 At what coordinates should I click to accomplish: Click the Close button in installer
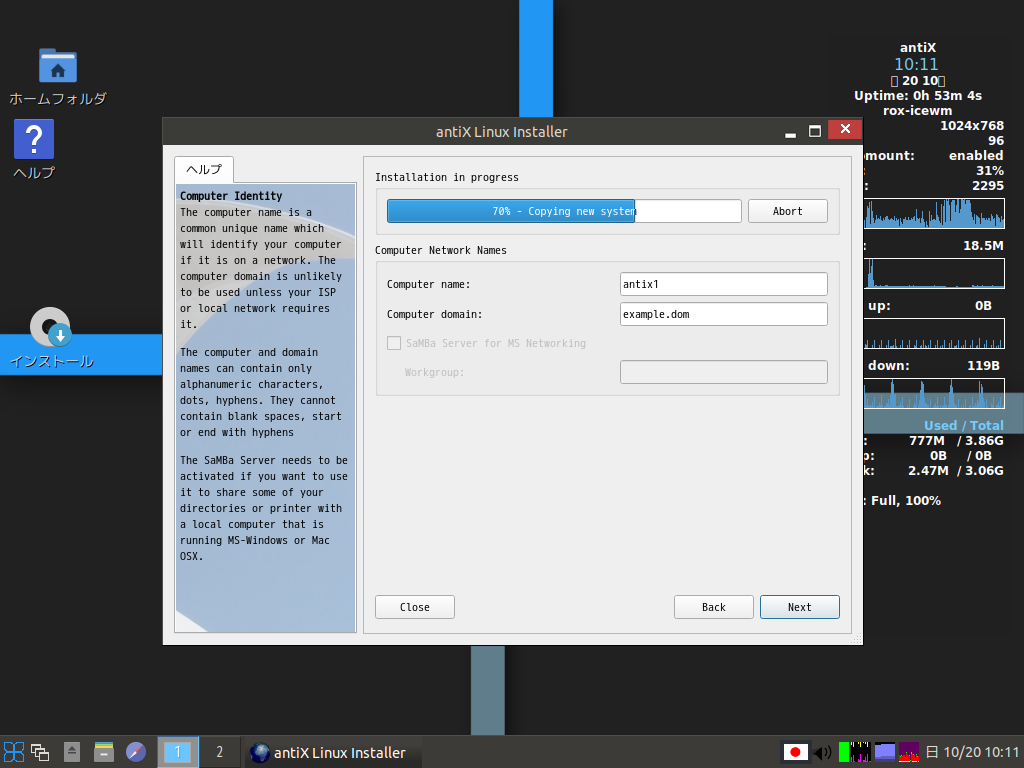pos(415,607)
